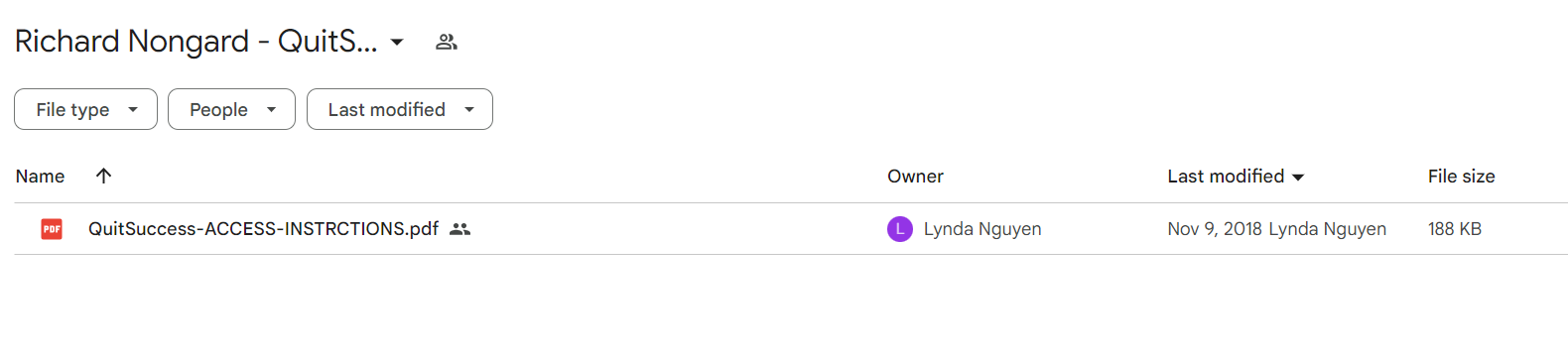Click the 188 KB file size

pos(1455,229)
